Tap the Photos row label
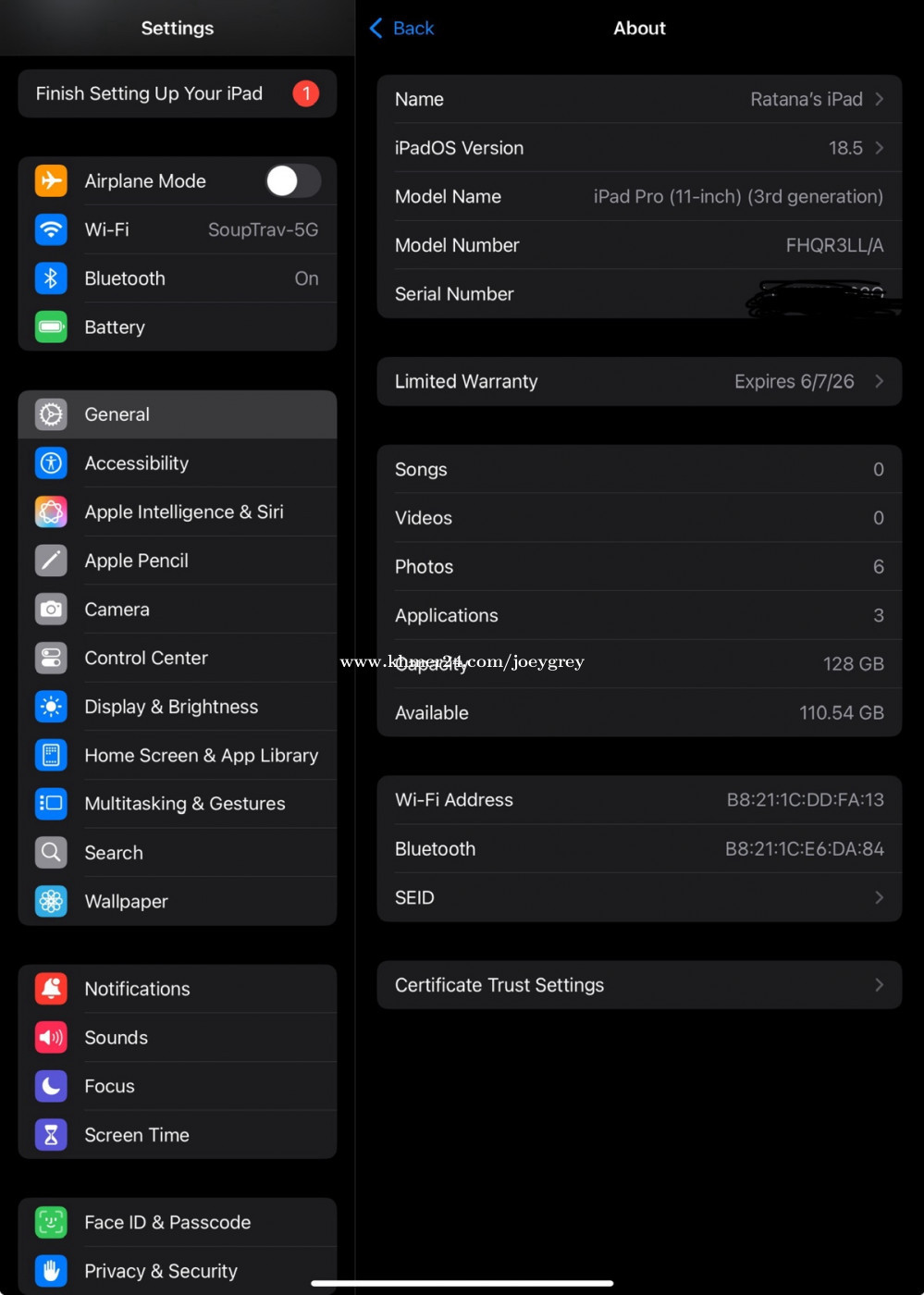Viewport: 924px width, 1295px height. pyautogui.click(x=424, y=566)
